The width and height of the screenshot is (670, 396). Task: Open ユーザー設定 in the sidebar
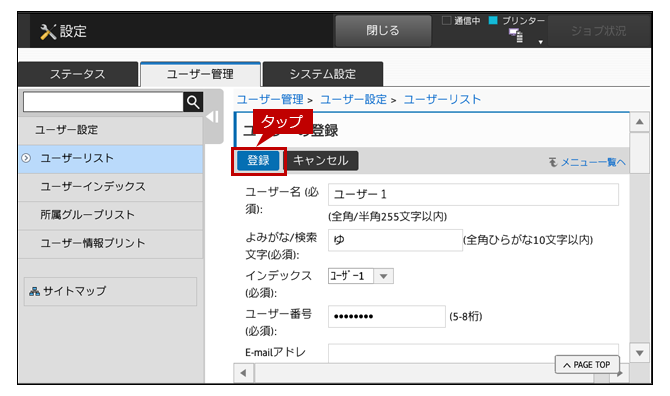pos(110,130)
